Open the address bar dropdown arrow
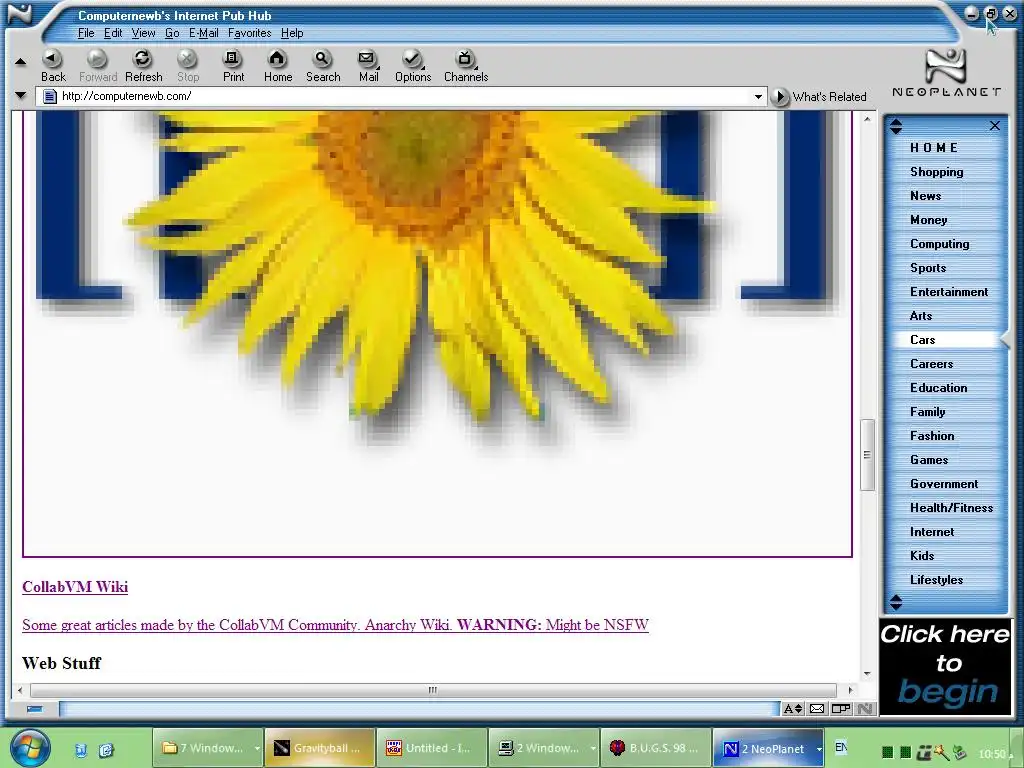Viewport: 1024px width, 768px height. point(758,97)
